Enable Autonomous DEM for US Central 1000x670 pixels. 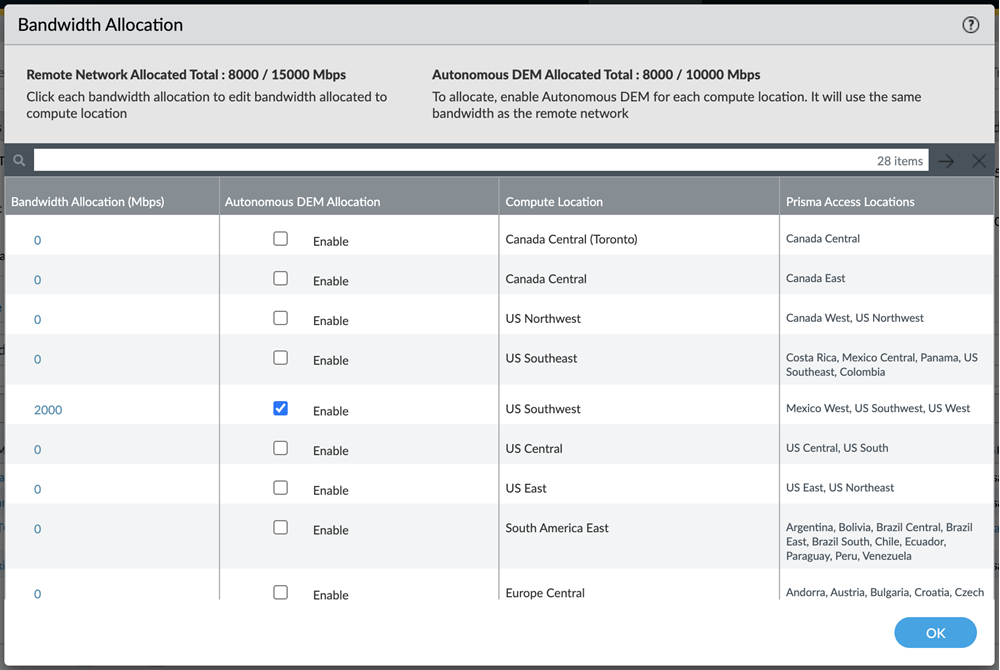point(281,448)
